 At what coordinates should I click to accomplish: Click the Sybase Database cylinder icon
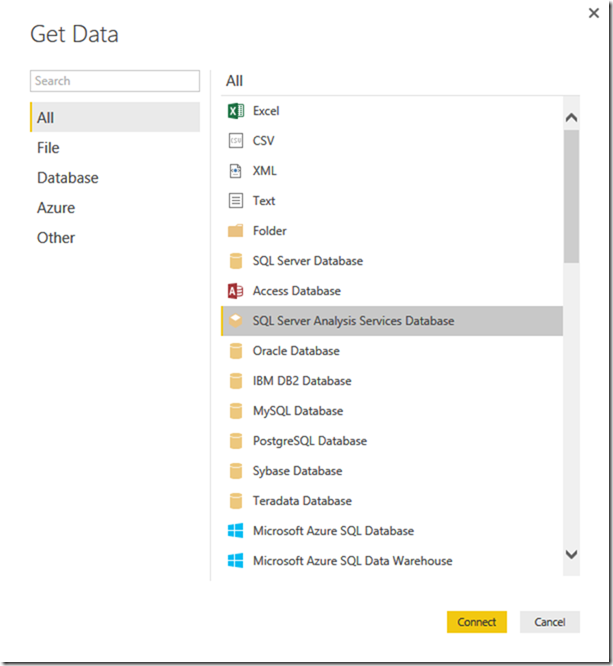click(235, 471)
